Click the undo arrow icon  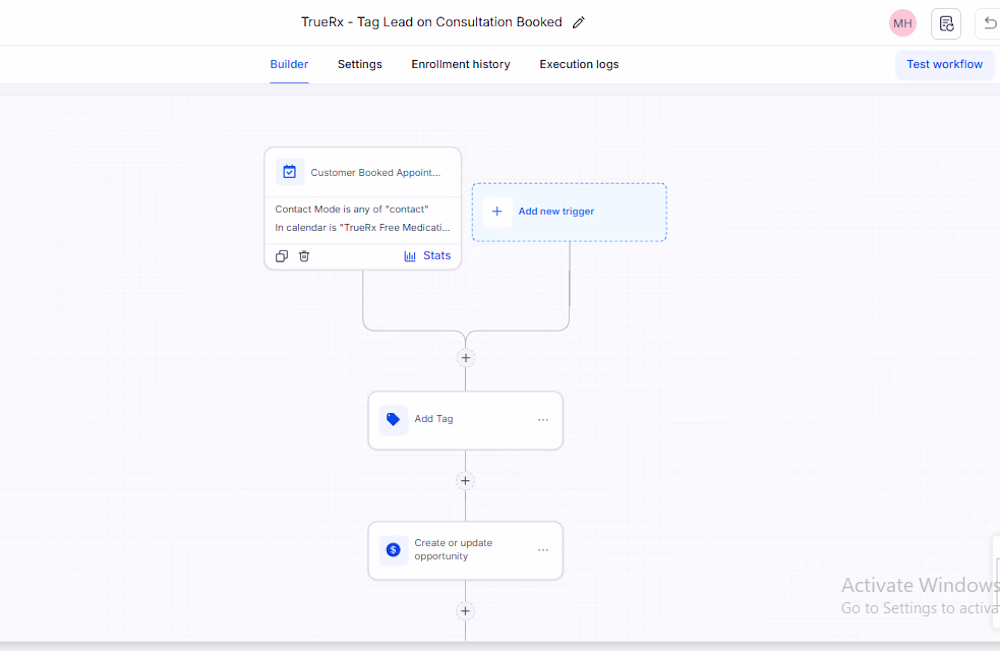click(990, 24)
